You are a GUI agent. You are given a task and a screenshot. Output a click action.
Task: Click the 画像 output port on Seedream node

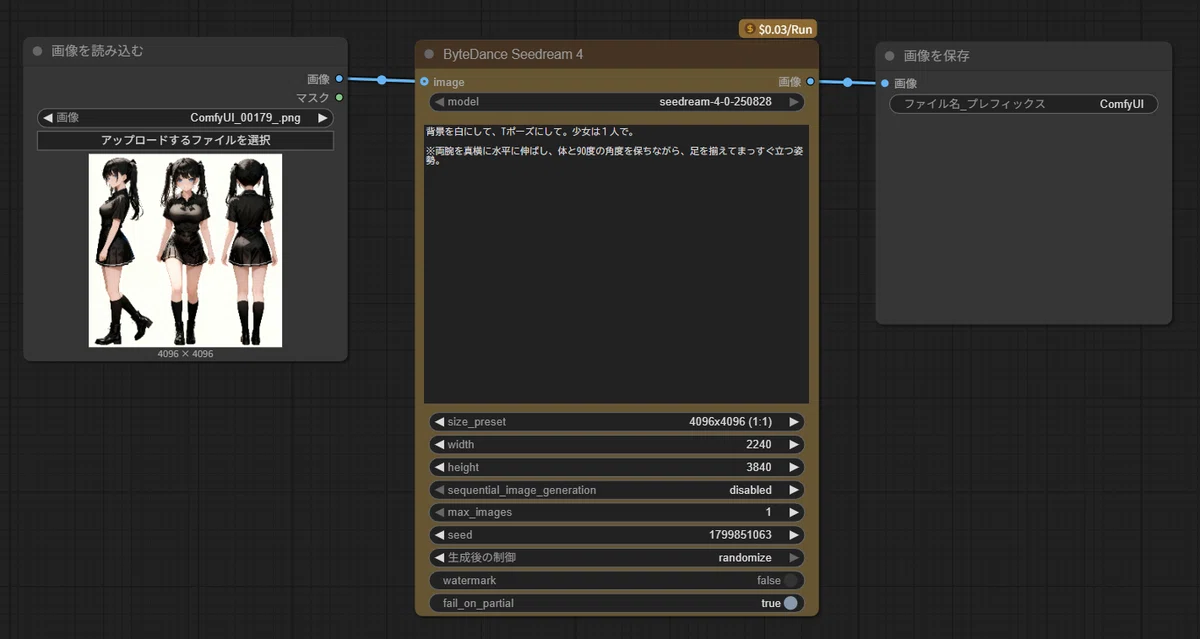click(810, 82)
